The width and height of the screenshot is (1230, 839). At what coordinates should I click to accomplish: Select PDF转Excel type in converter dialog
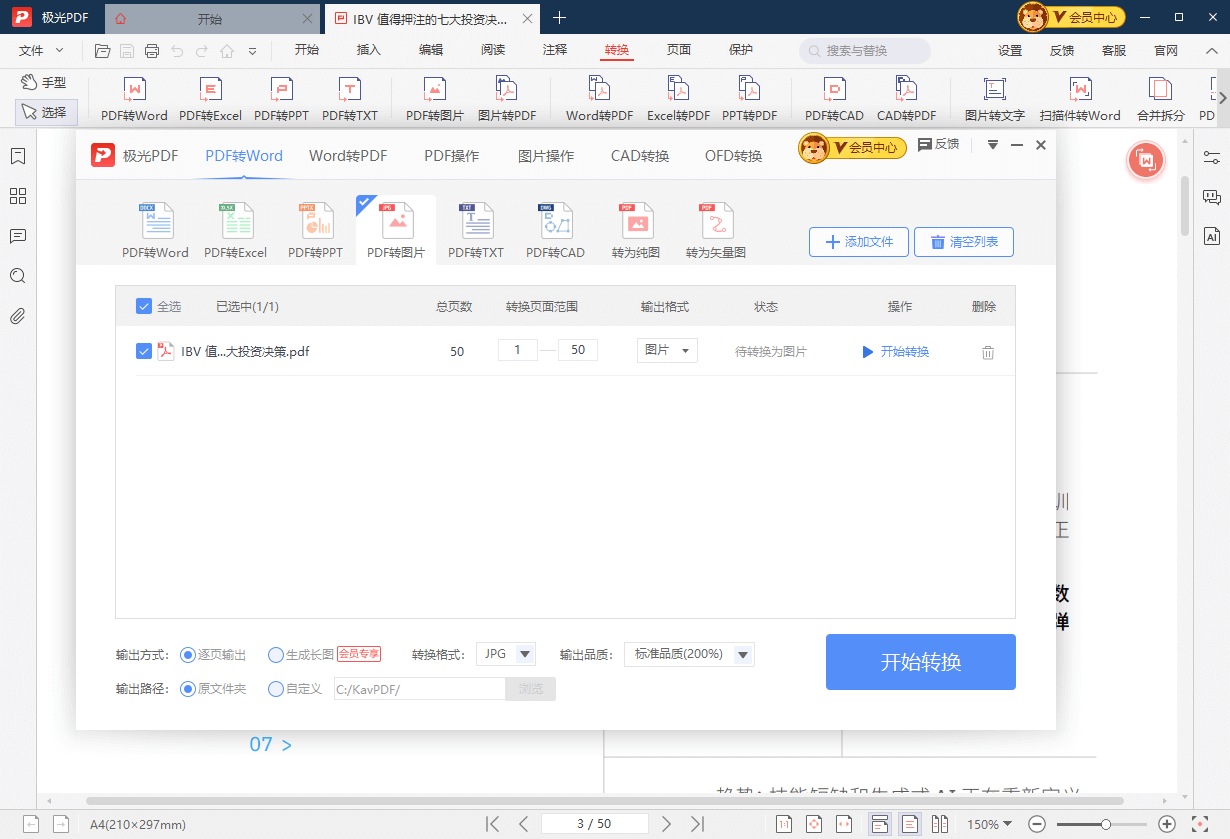(x=236, y=231)
